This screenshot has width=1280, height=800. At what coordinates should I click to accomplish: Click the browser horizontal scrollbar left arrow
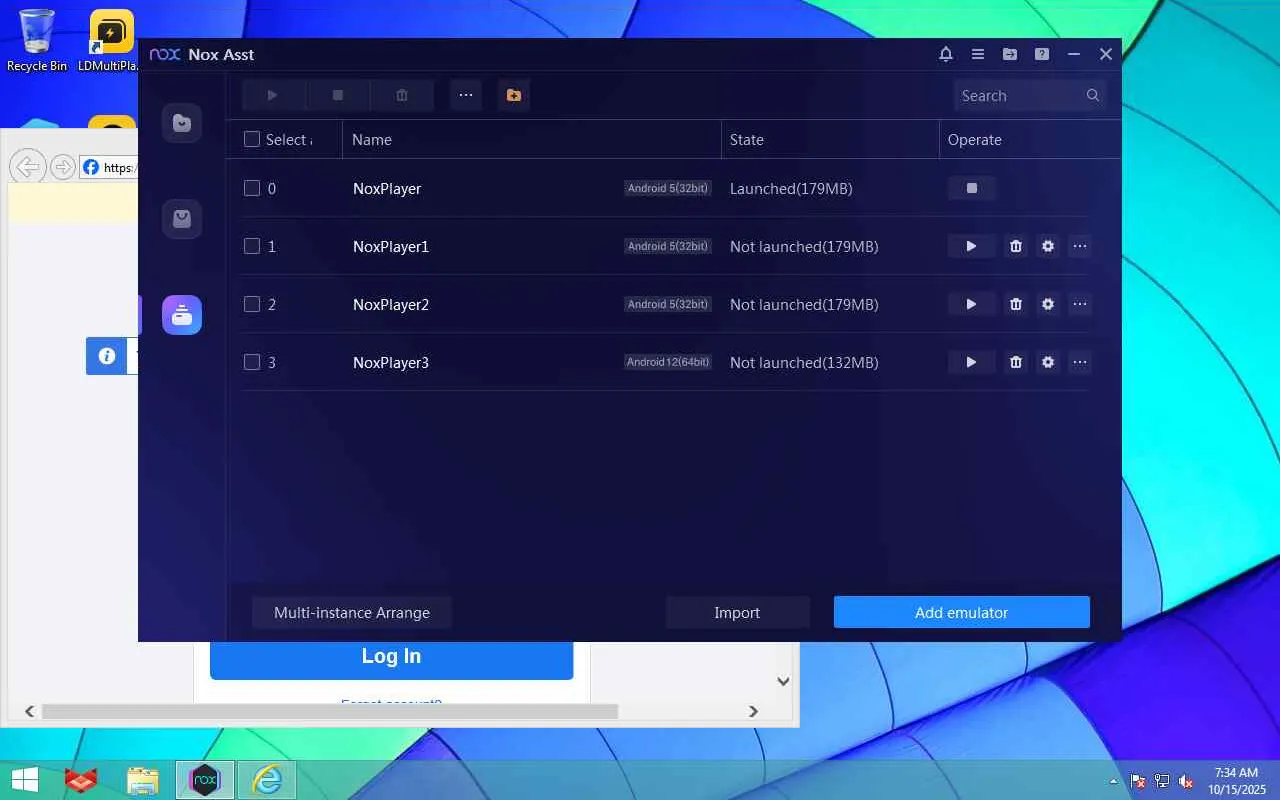click(30, 711)
